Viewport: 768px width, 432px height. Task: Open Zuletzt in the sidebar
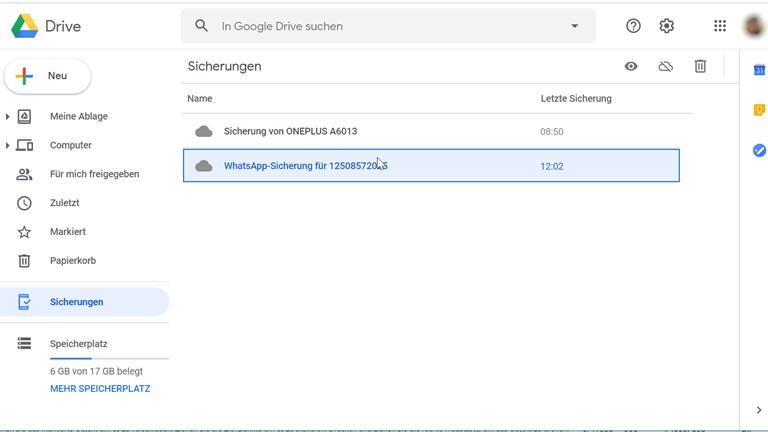point(64,203)
